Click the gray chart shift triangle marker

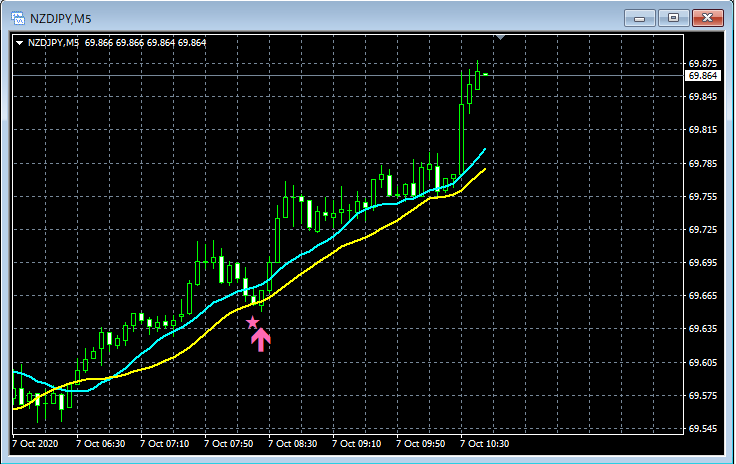[500, 37]
